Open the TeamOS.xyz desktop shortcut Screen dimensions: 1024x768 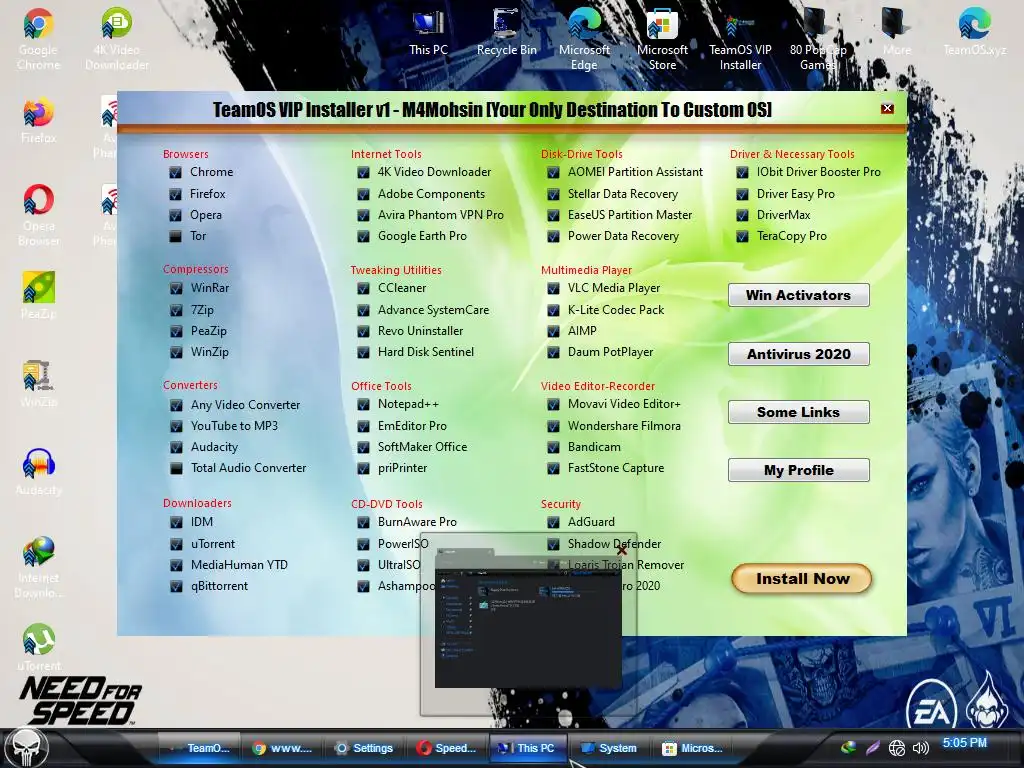974,33
